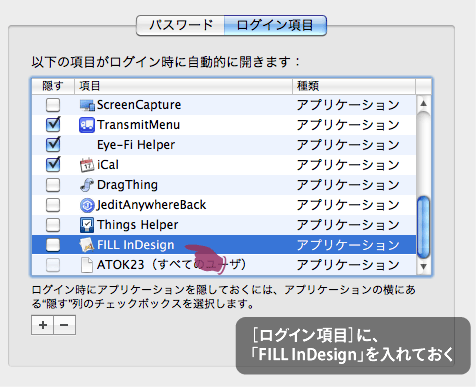
Task: Remove selected item with minus button
Action: pyautogui.click(x=64, y=325)
